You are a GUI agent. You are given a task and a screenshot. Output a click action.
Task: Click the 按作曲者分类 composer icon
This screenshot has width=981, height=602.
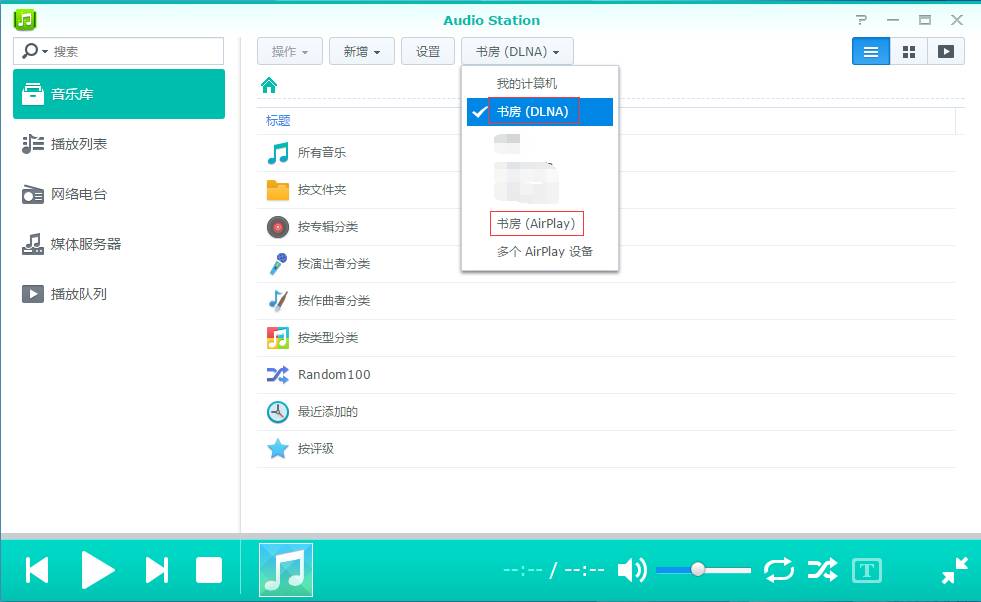(x=278, y=300)
